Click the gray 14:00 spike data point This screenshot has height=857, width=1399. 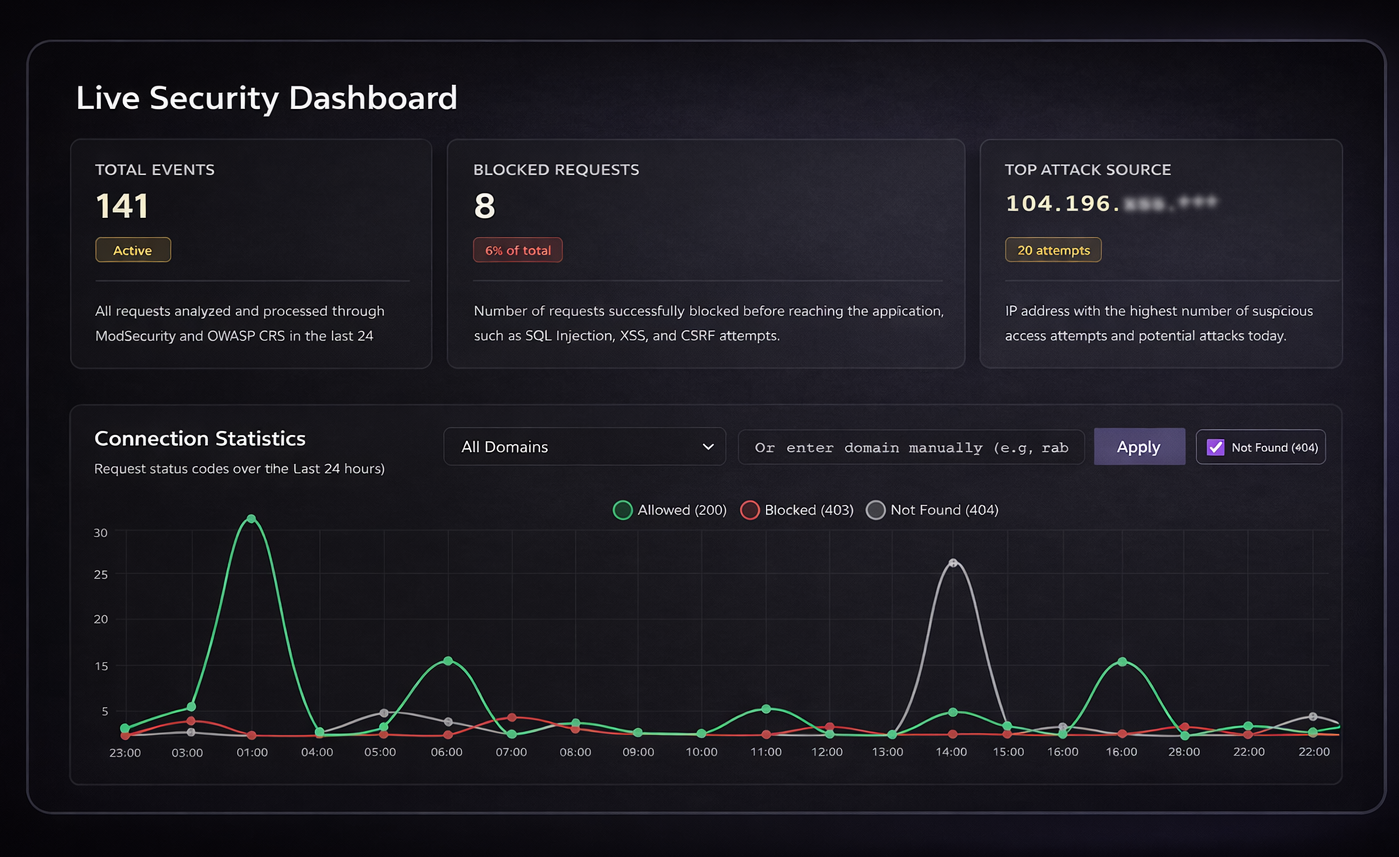[955, 563]
